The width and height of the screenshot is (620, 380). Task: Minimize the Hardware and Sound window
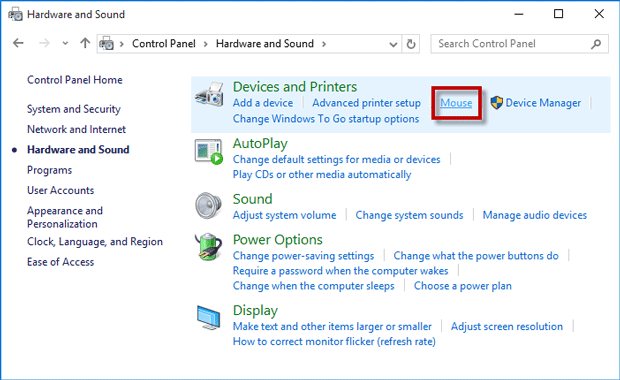pos(519,14)
